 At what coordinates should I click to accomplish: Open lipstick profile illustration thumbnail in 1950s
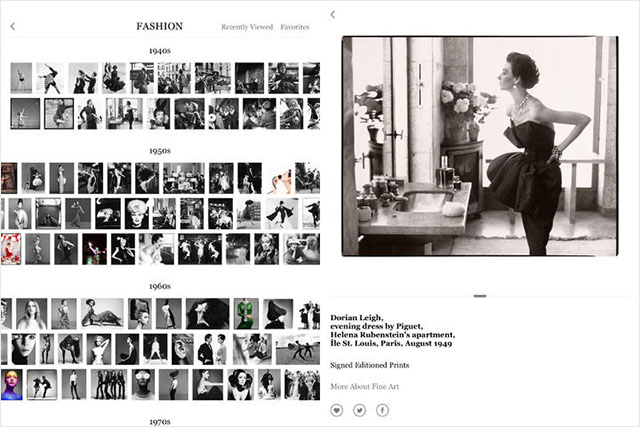(280, 178)
